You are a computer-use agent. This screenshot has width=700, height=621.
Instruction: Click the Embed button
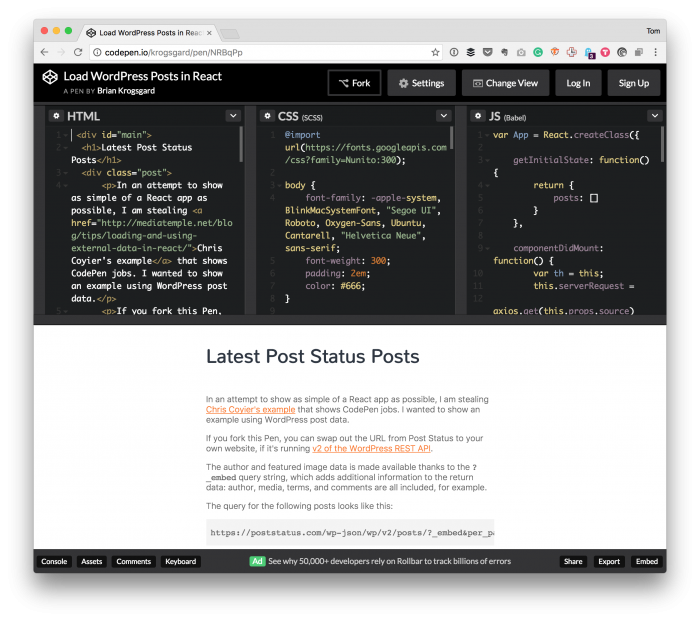646,561
